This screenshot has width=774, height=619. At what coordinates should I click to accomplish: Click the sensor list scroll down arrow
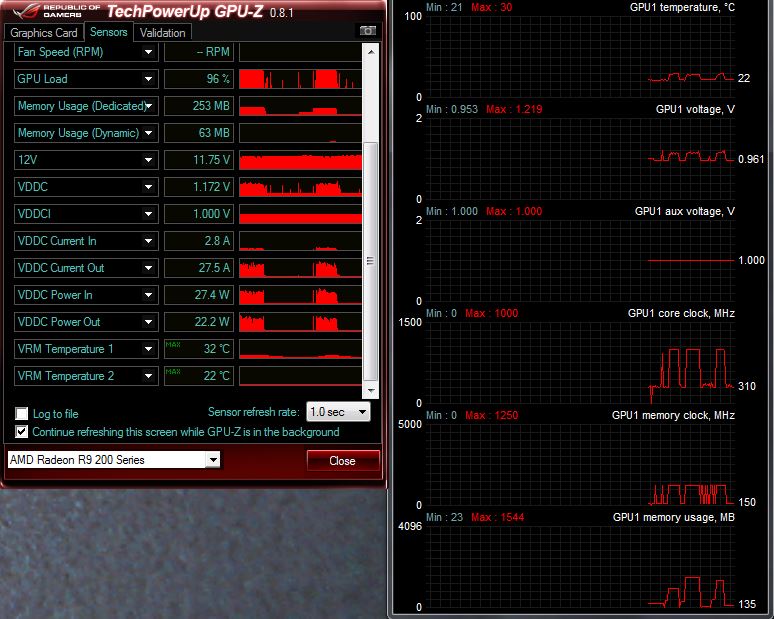[371, 390]
